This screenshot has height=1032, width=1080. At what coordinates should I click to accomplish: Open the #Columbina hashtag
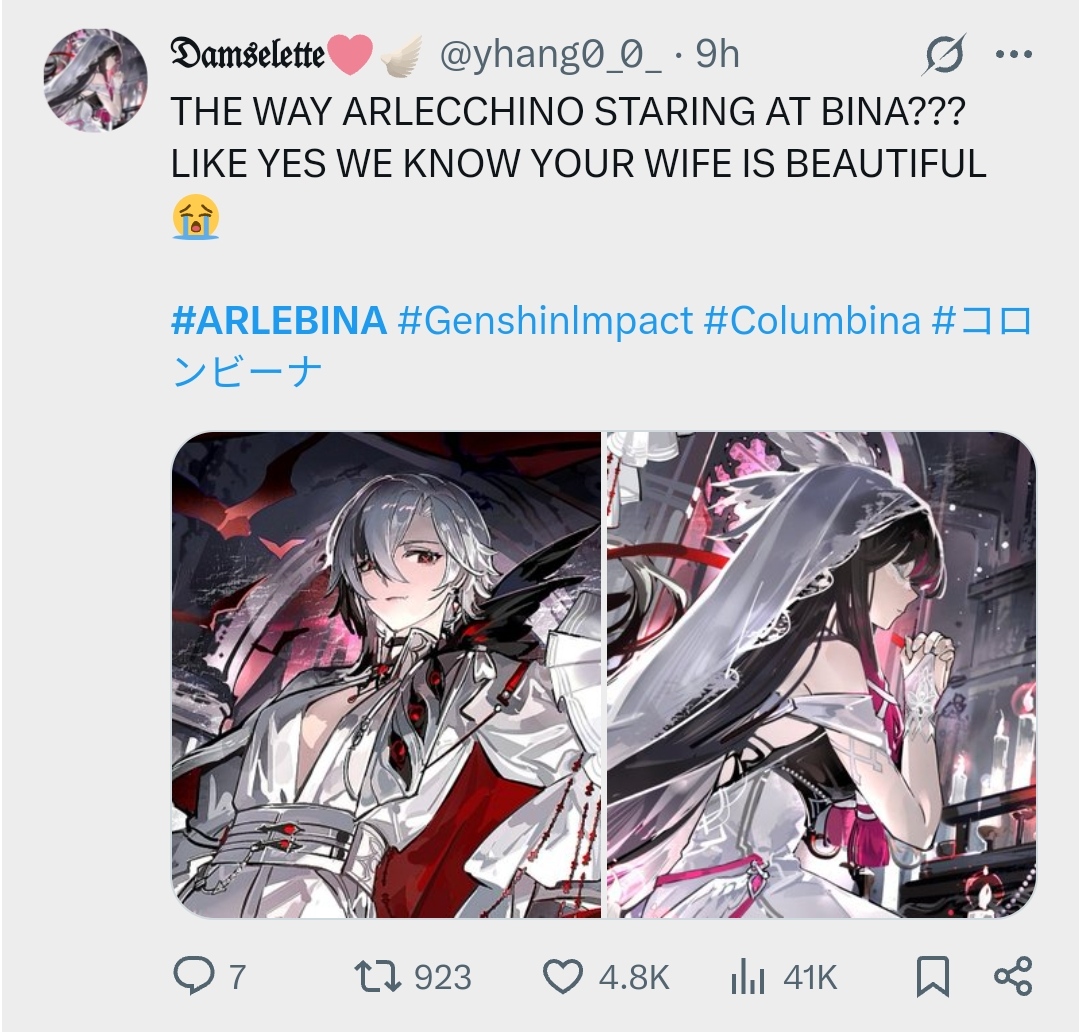(812, 320)
